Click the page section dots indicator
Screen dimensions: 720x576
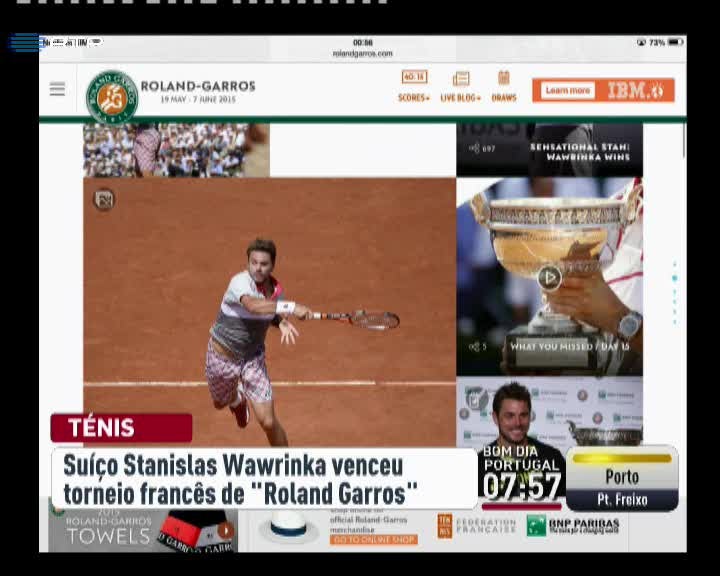pyautogui.click(x=674, y=293)
